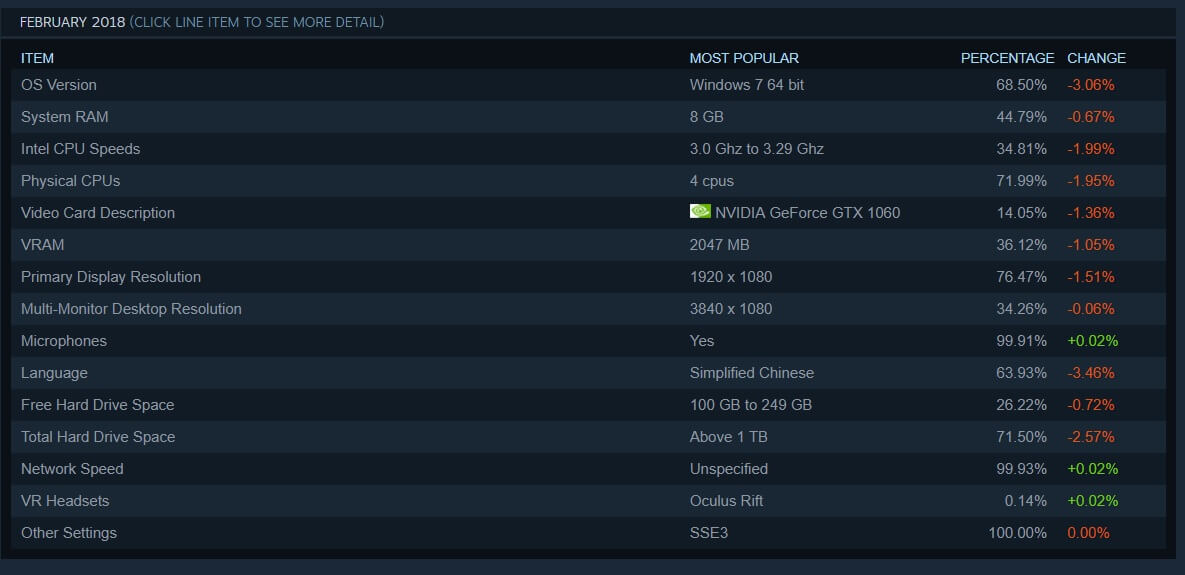
Task: Click the Simplified Chinese value
Action: click(751, 373)
